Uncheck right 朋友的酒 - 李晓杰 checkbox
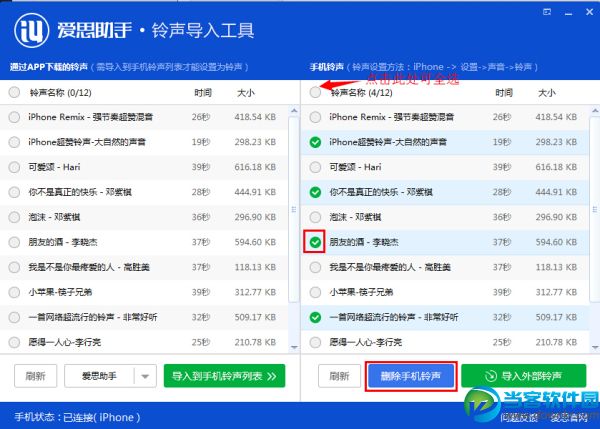 click(315, 242)
